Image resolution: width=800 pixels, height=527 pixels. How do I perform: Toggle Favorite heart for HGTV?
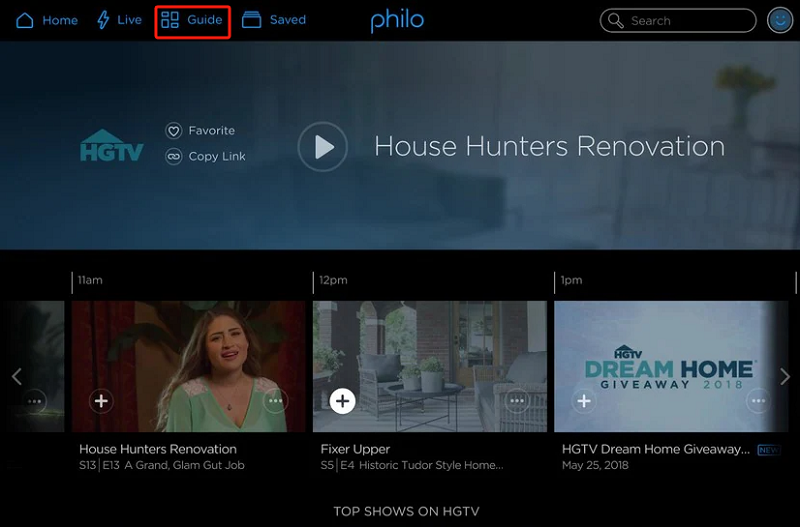[173, 131]
